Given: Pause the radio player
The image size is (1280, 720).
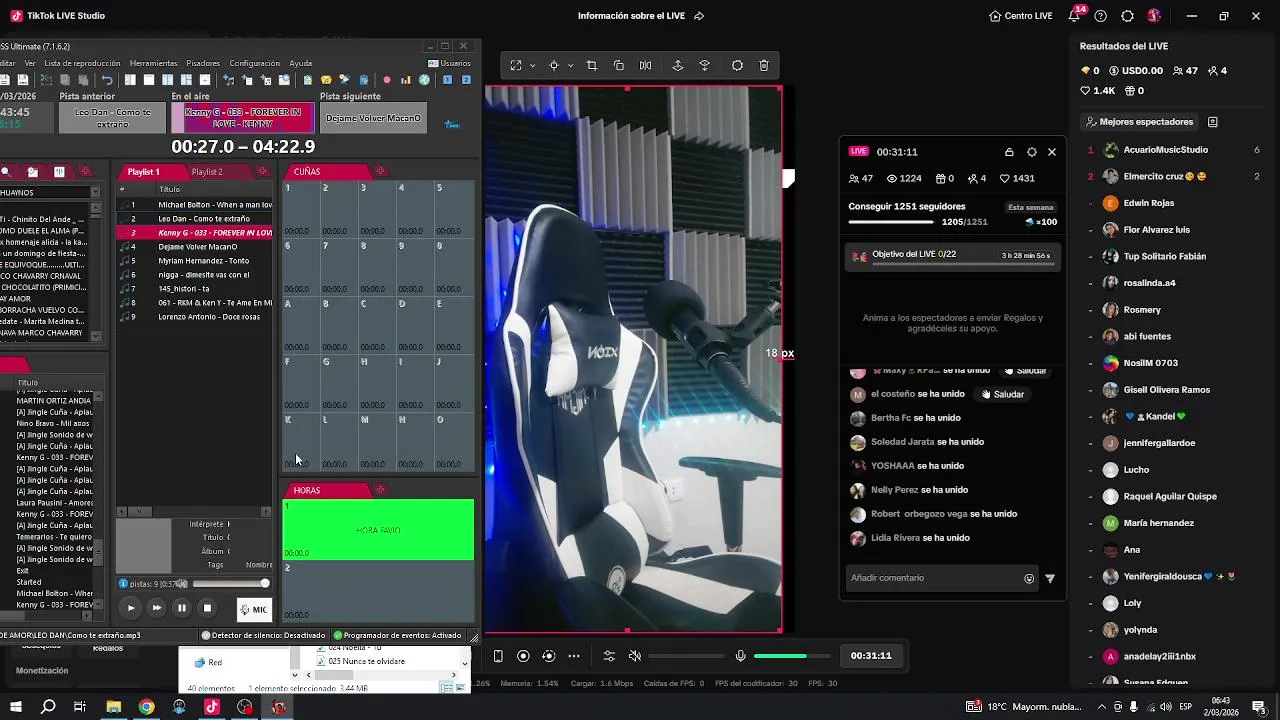Looking at the screenshot, I should pyautogui.click(x=181, y=608).
